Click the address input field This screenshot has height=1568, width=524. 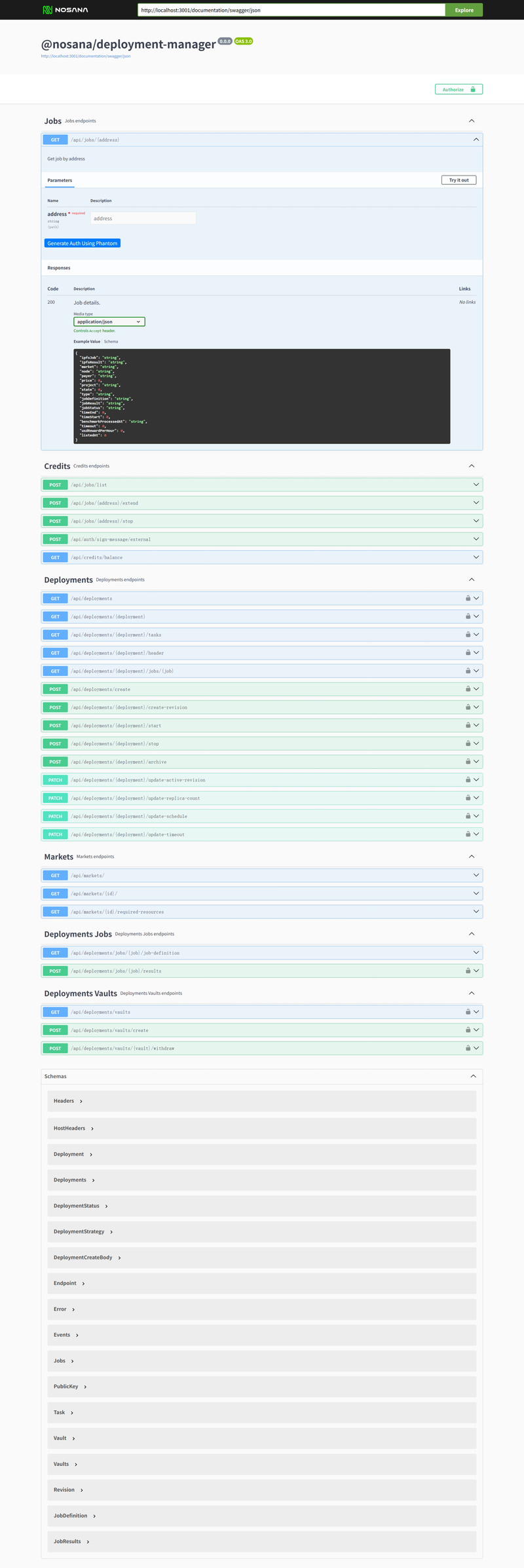point(143,218)
